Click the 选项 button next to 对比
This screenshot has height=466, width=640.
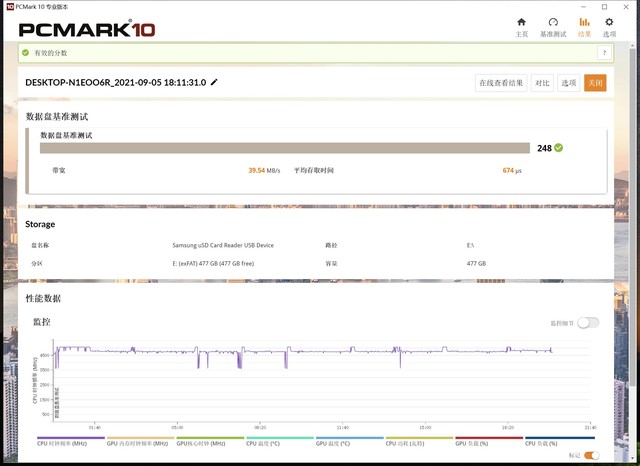coord(569,83)
